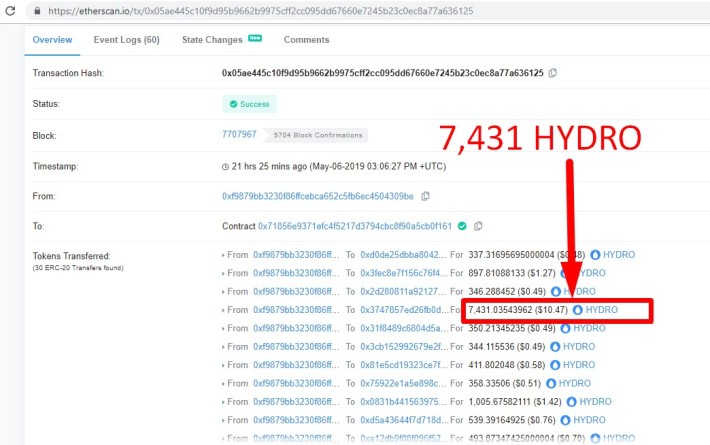Image resolution: width=710 pixels, height=445 pixels.
Task: Click the green verified-contract check icon
Action: pyautogui.click(x=463, y=226)
